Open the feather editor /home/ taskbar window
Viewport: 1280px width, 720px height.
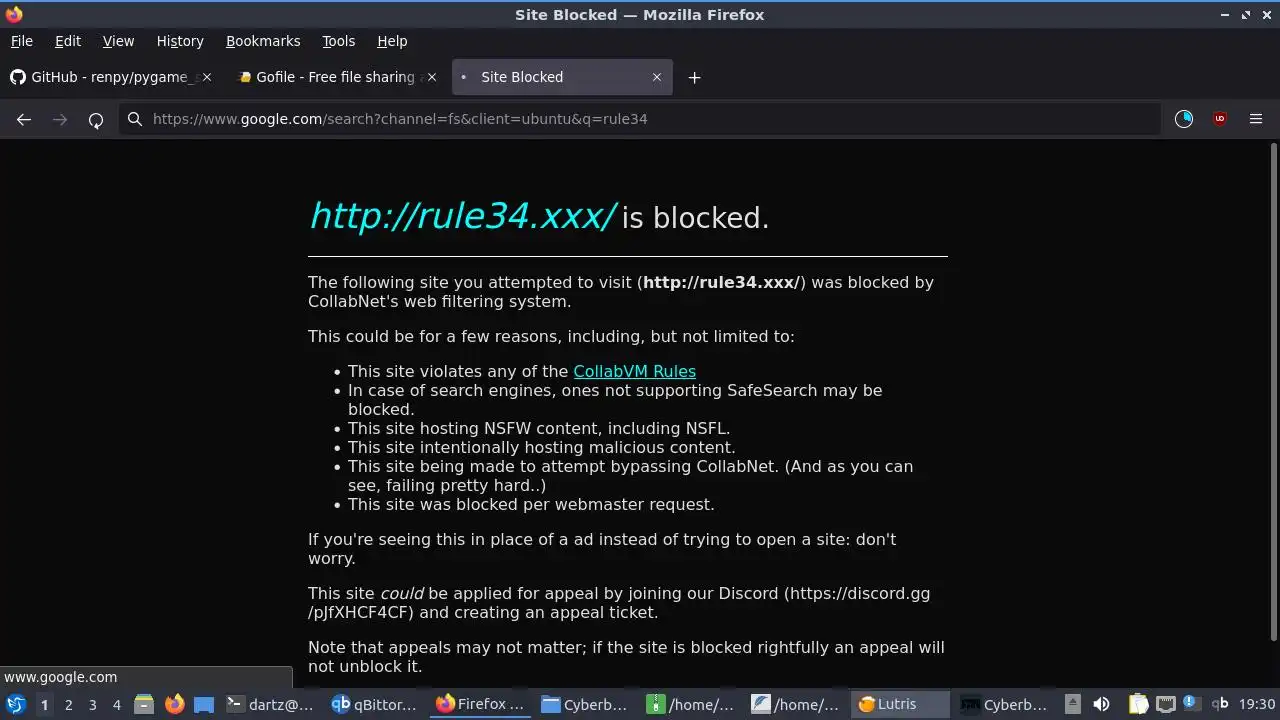click(796, 704)
